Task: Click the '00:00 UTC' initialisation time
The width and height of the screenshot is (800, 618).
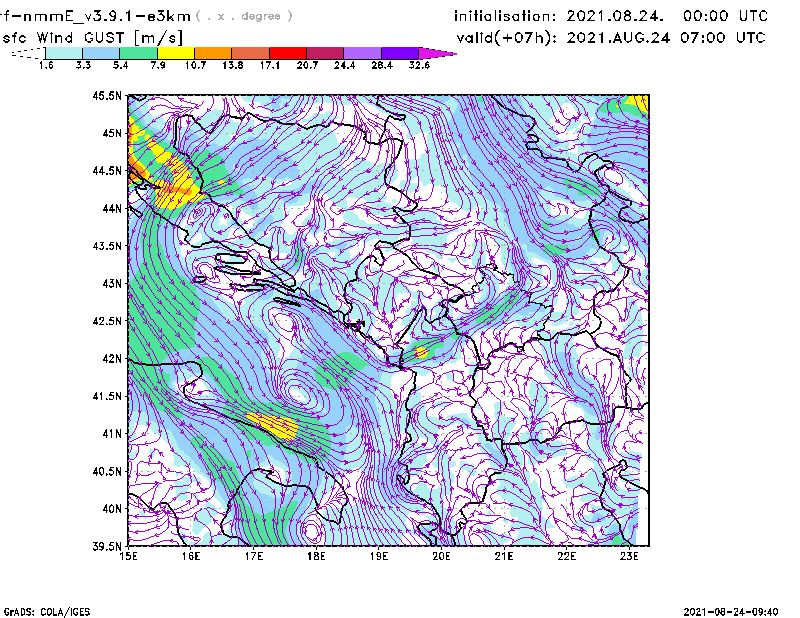Action: click(725, 16)
